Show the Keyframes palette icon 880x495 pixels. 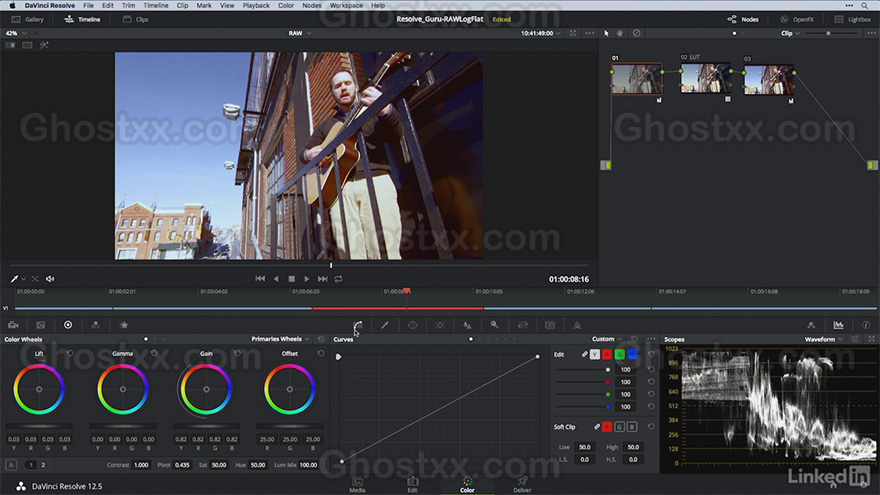(x=811, y=325)
